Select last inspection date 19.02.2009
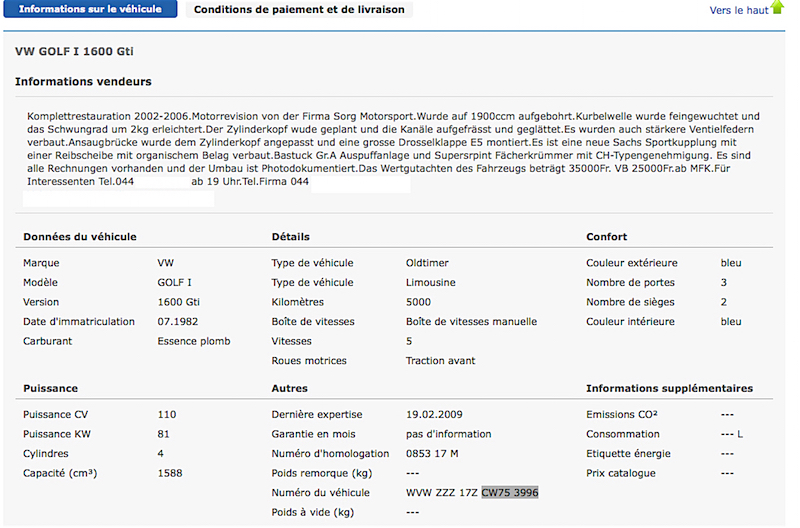800x528 pixels. [434, 414]
